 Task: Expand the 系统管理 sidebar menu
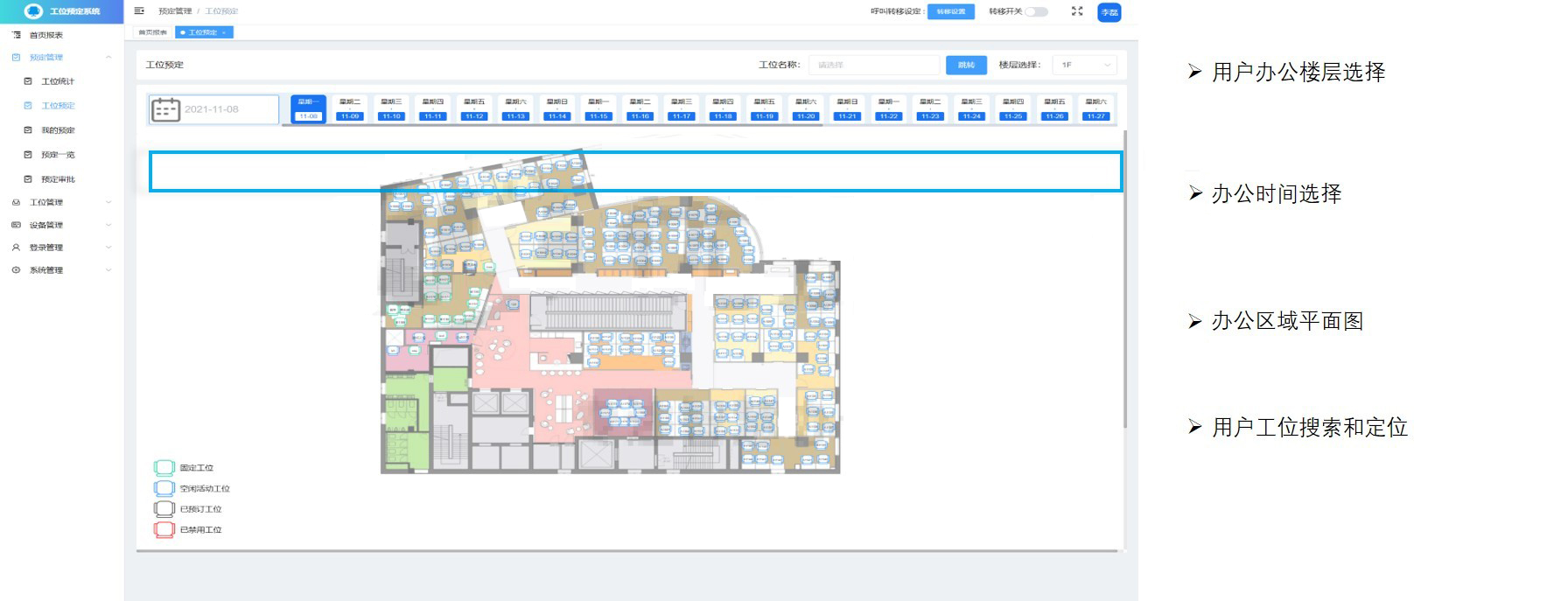(x=61, y=270)
